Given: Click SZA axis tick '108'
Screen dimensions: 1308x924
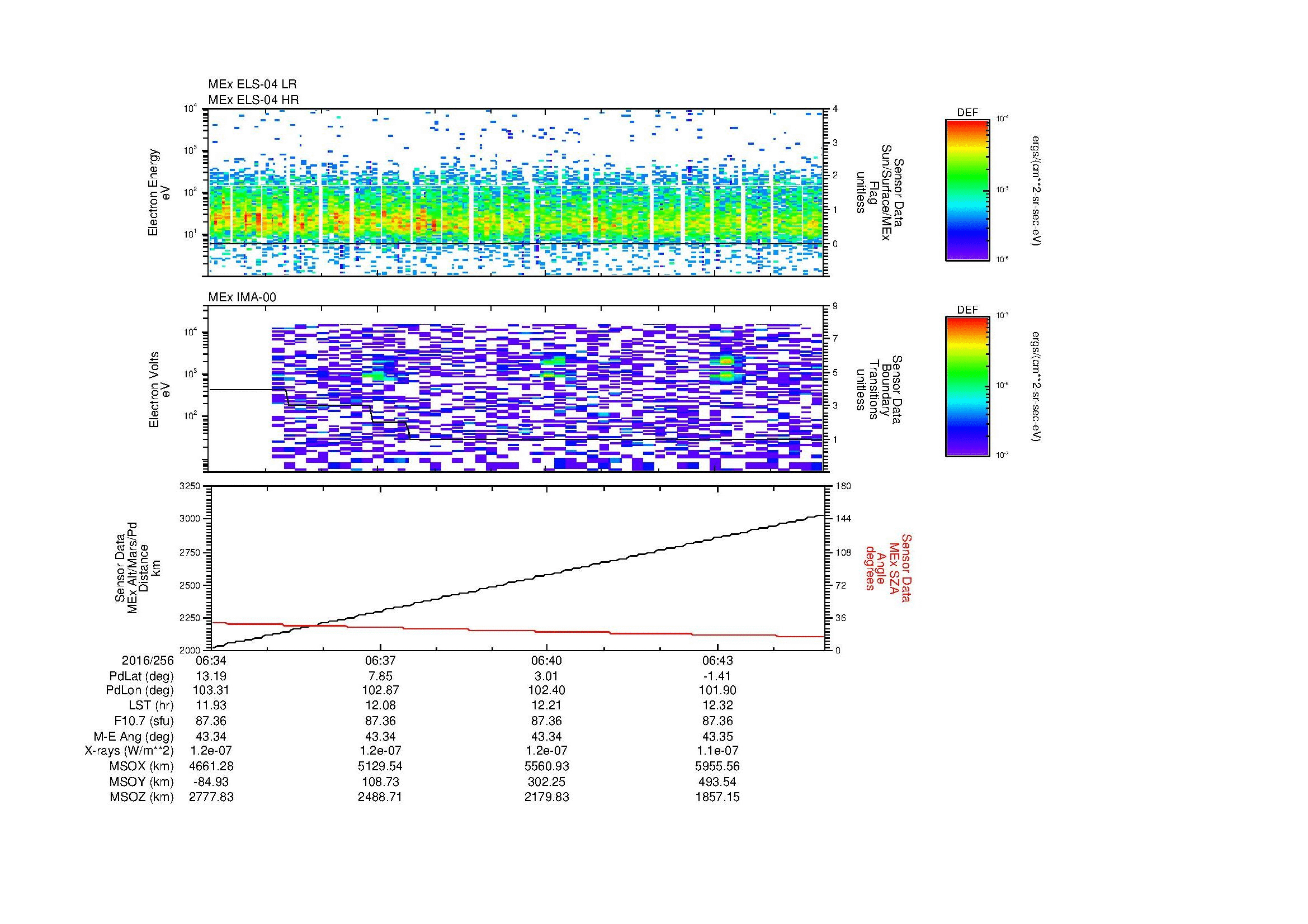Looking at the screenshot, I should pyautogui.click(x=843, y=552).
